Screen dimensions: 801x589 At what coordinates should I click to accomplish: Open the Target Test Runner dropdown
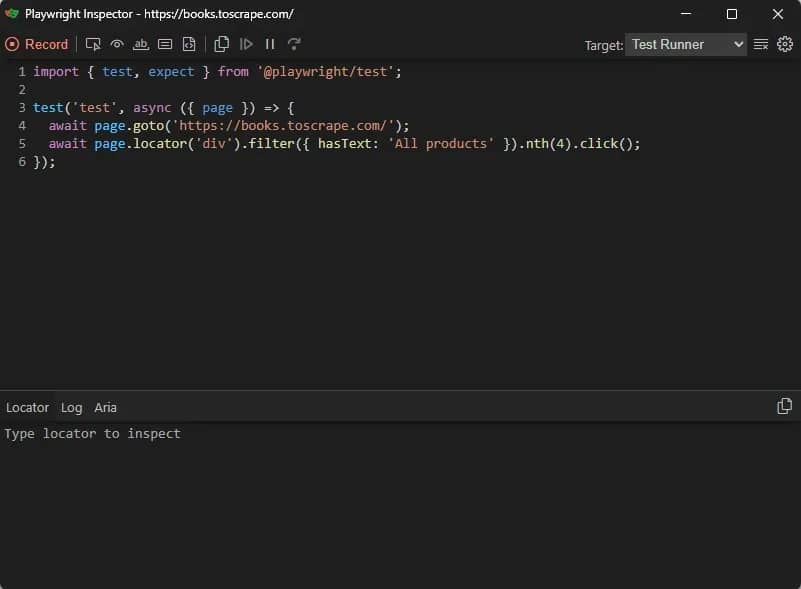point(685,44)
